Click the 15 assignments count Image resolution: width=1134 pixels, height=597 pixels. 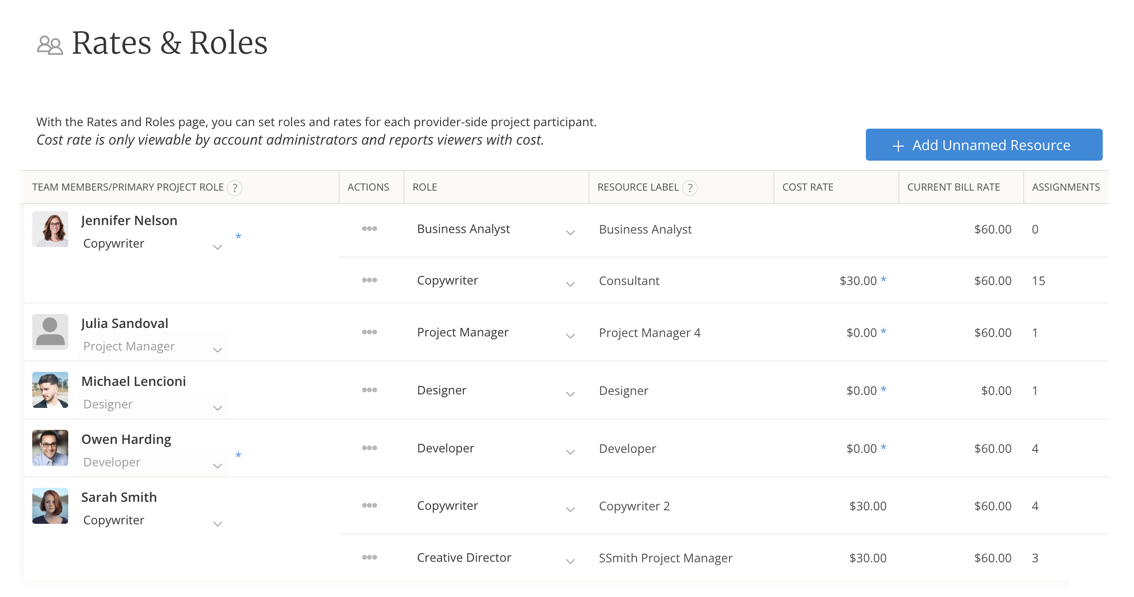click(1039, 281)
